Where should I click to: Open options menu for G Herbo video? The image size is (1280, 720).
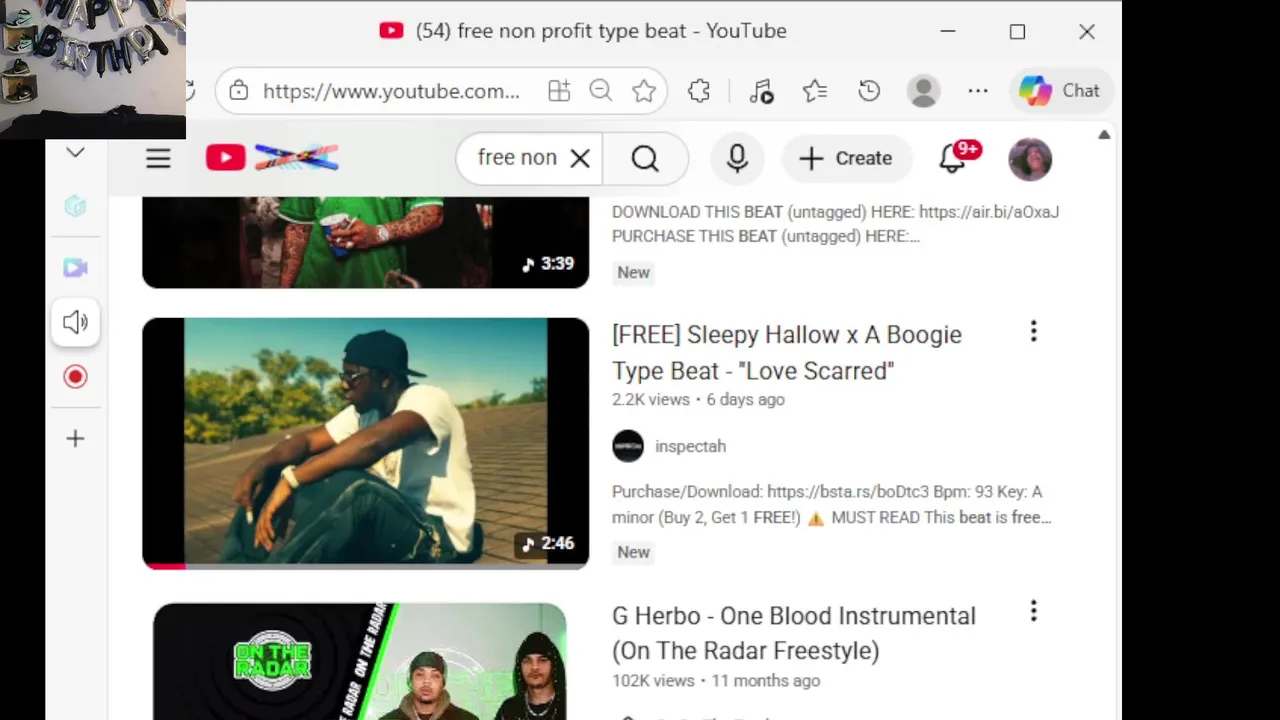(x=1033, y=610)
